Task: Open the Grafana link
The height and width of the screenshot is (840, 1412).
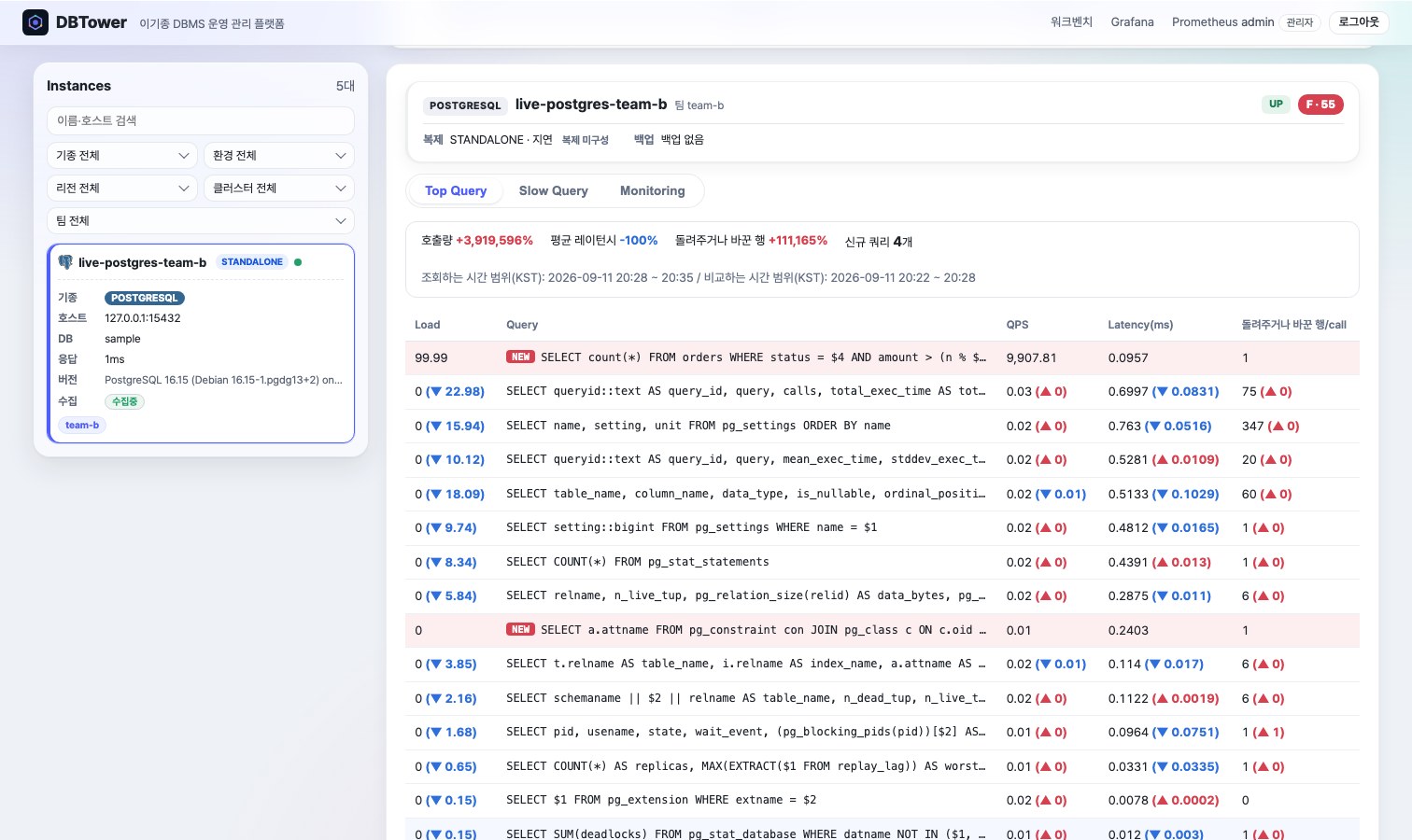Action: 1133,22
